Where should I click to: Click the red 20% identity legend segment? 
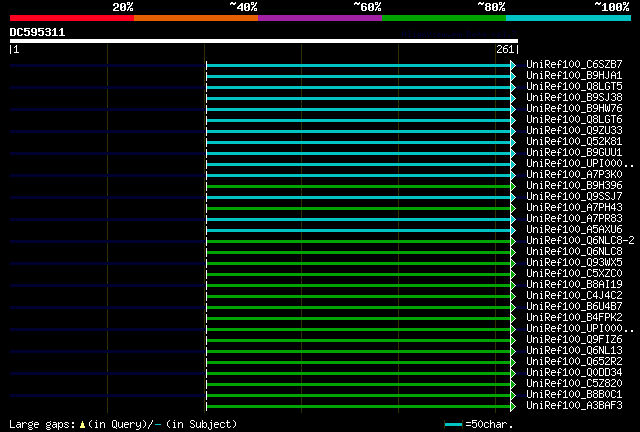point(72,18)
